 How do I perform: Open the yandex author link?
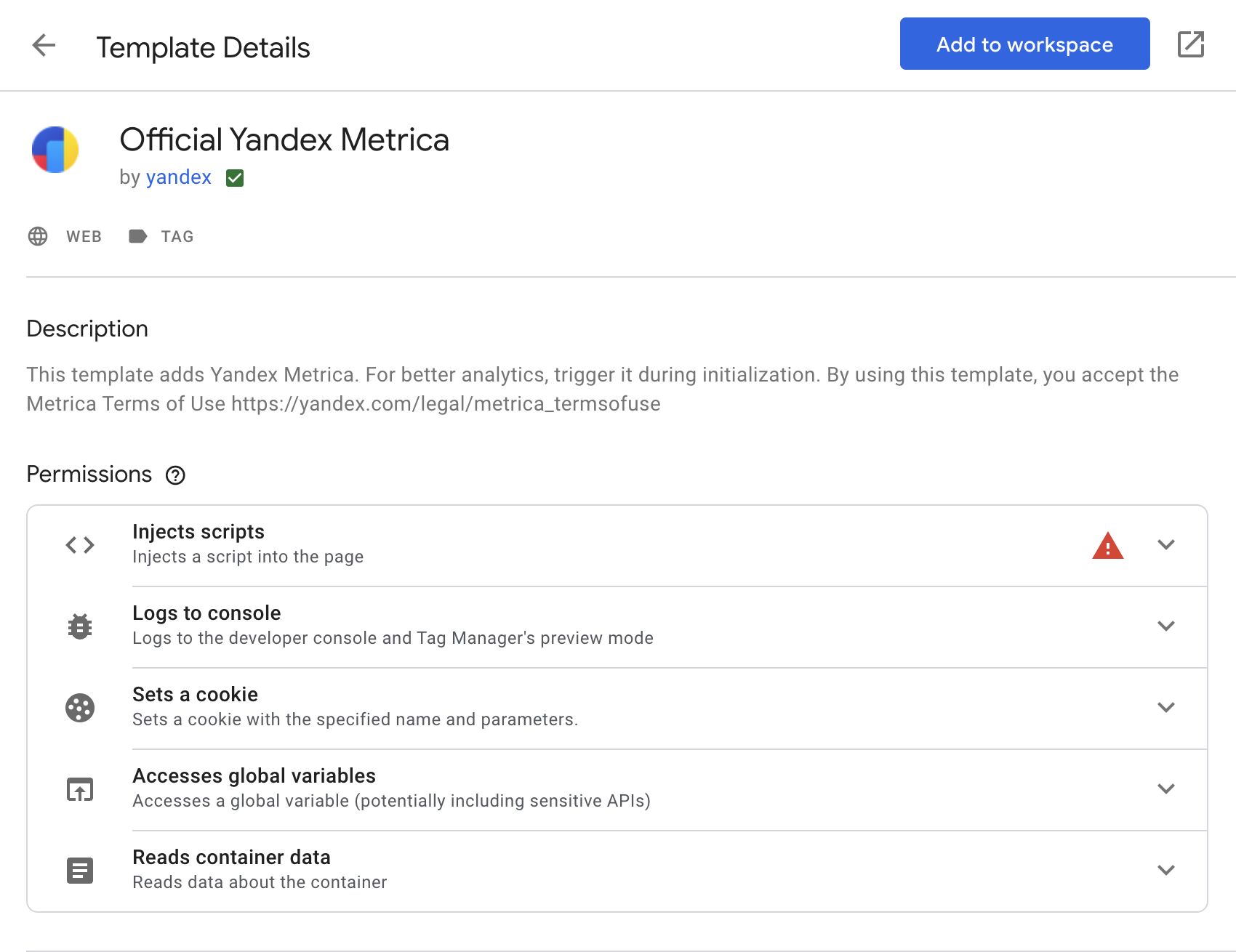click(x=178, y=177)
